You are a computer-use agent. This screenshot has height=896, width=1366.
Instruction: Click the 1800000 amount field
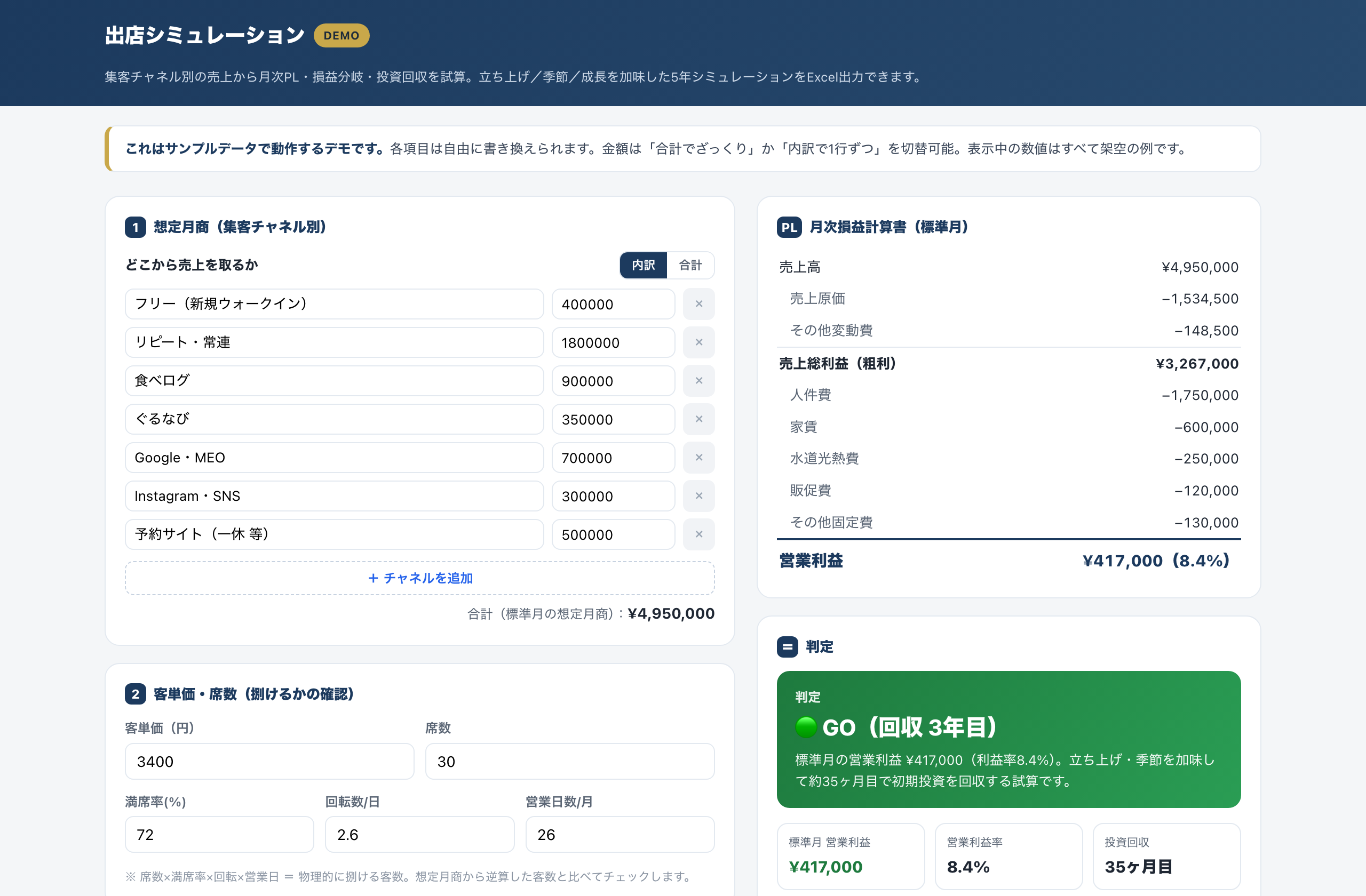point(613,342)
